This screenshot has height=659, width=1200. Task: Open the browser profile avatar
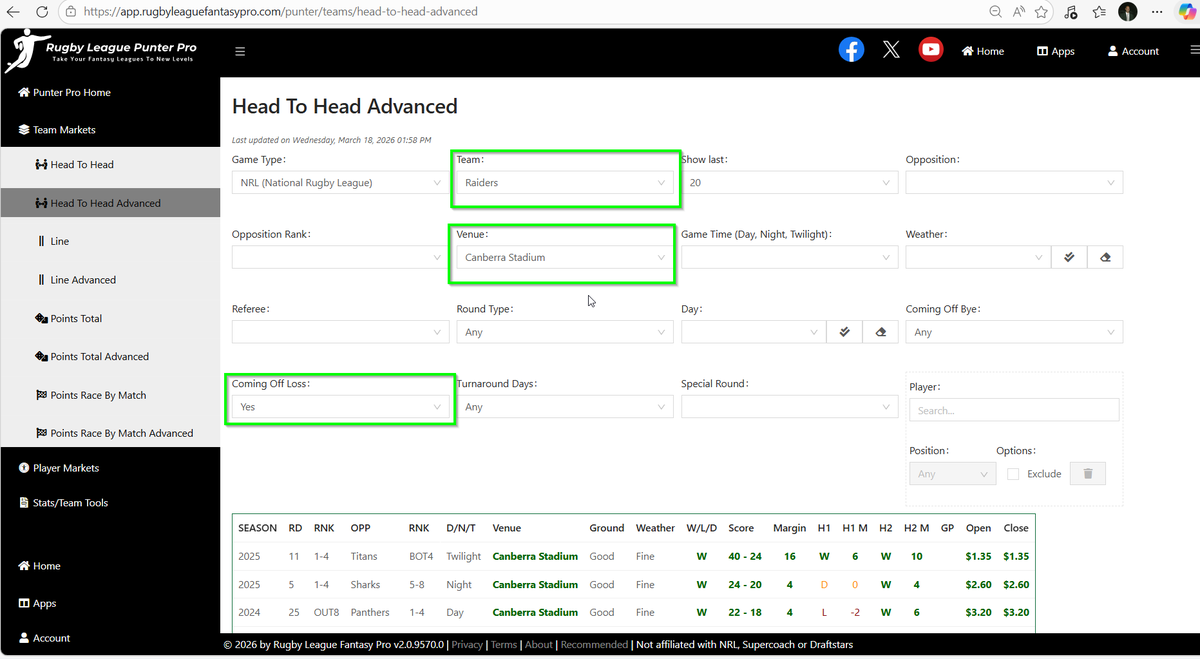click(1128, 12)
